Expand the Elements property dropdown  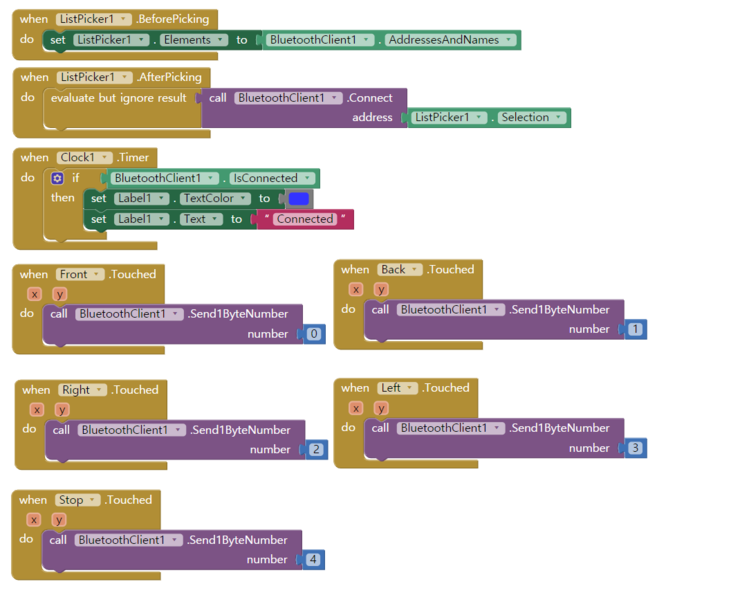coord(193,40)
